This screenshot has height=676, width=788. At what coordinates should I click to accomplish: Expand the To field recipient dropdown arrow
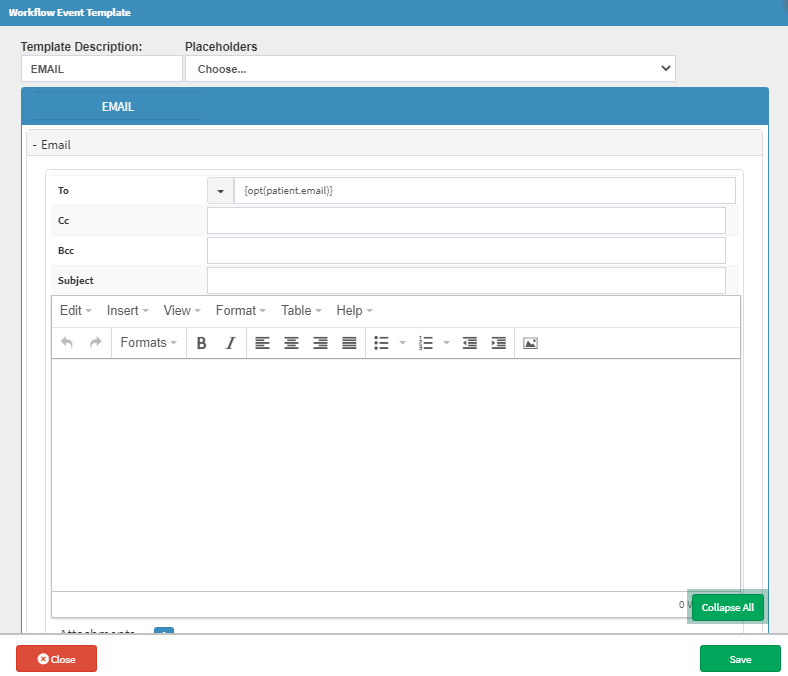pos(220,191)
